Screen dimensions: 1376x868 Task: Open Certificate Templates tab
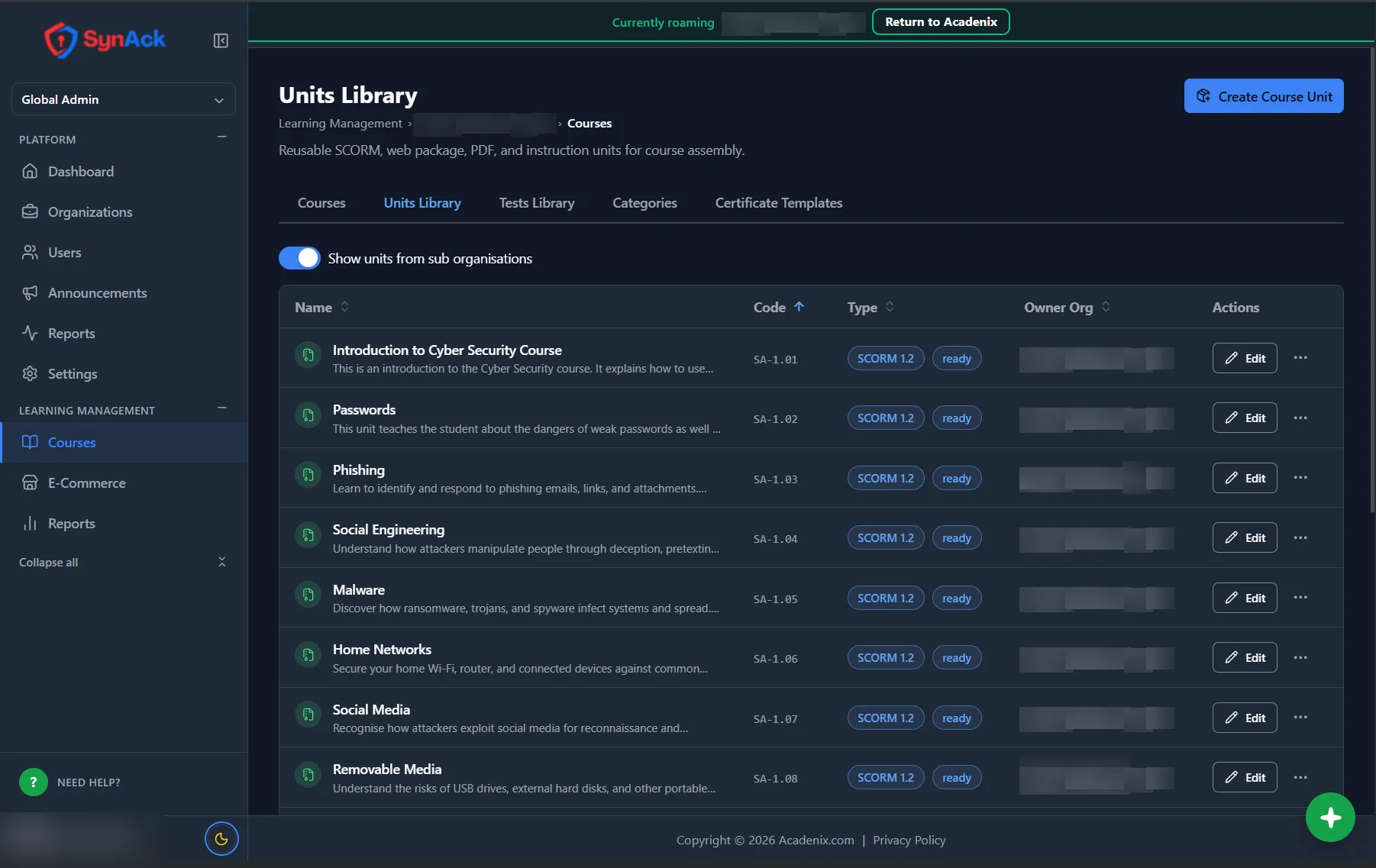[779, 203]
